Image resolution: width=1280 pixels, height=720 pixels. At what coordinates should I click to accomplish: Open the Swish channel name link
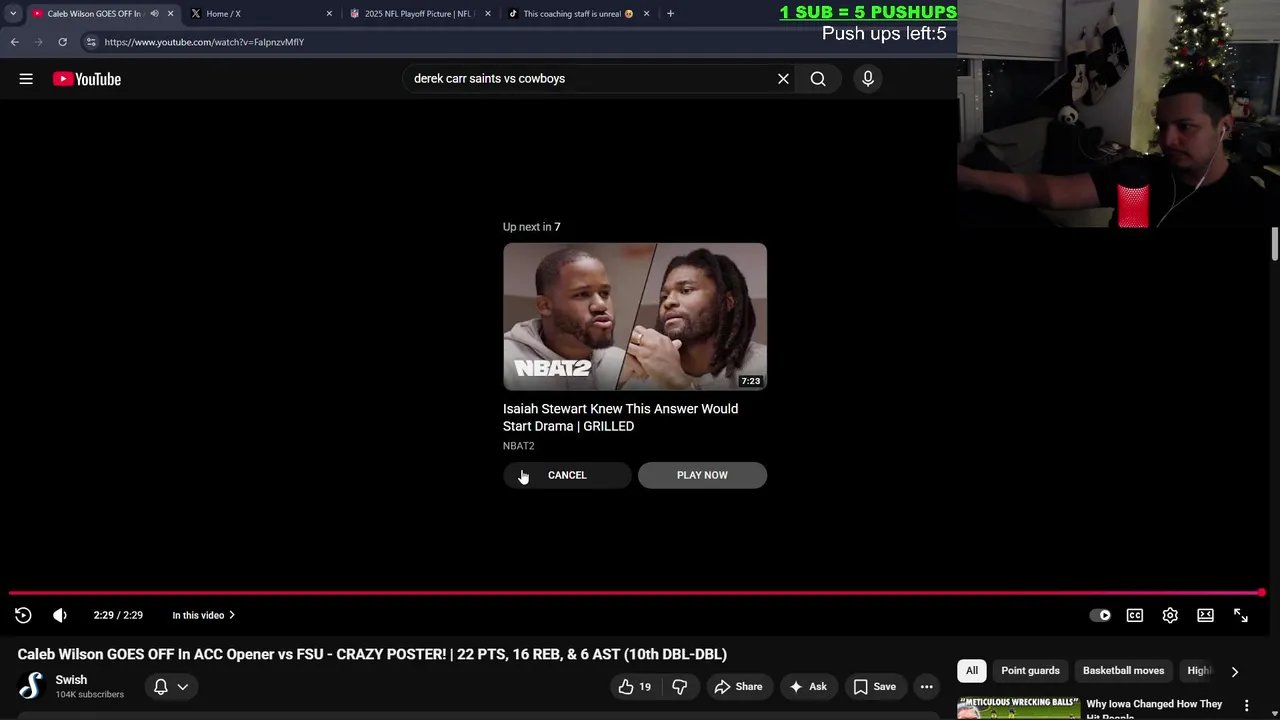[x=71, y=680]
